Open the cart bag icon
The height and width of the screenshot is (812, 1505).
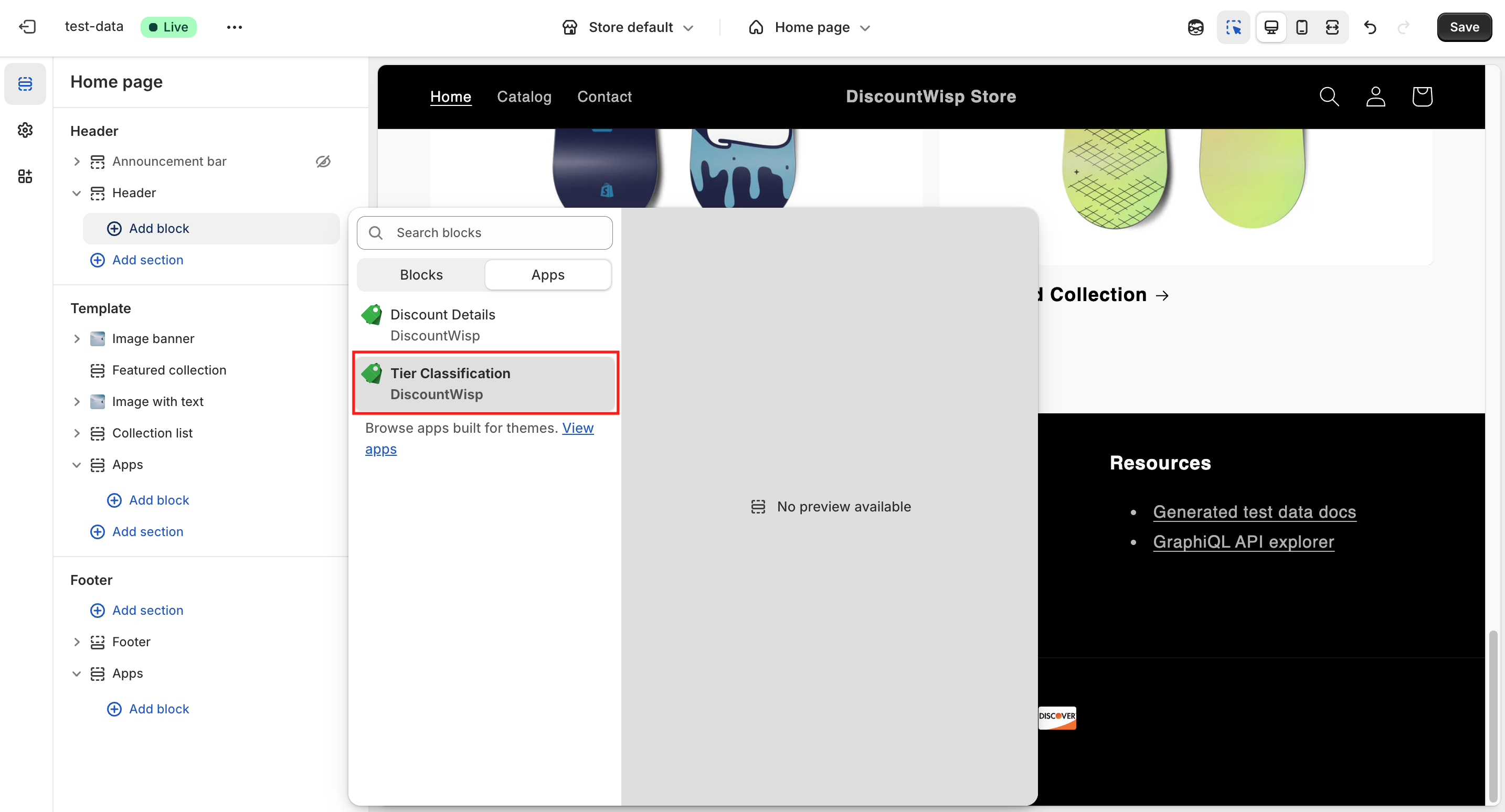click(1422, 97)
